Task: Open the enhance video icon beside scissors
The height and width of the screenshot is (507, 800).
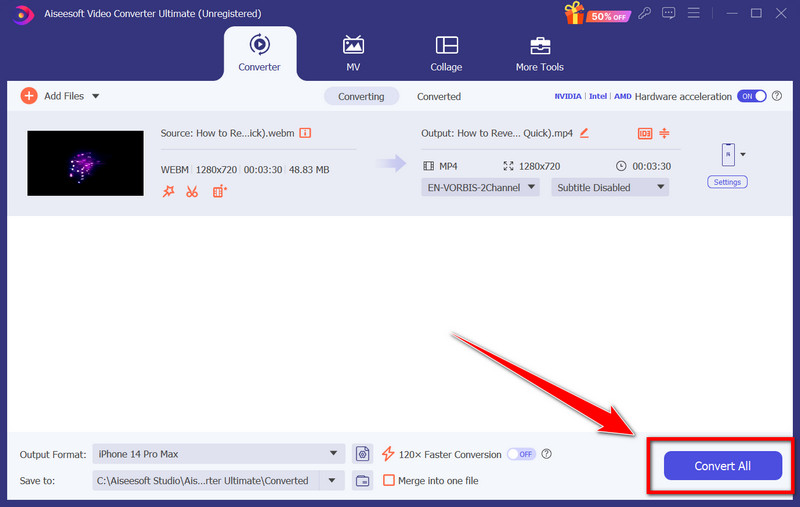Action: pyautogui.click(x=219, y=191)
